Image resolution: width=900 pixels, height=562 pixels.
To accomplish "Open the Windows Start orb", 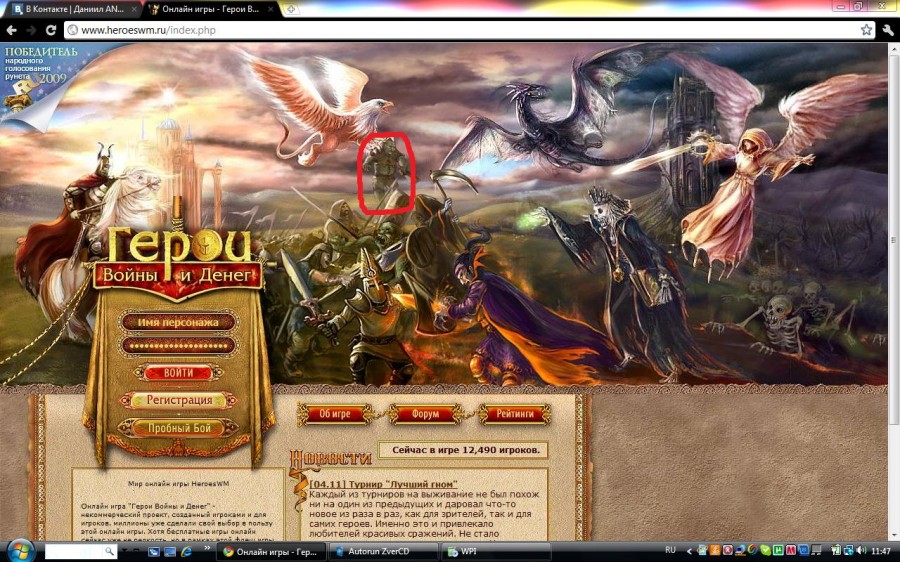I will click(x=20, y=551).
